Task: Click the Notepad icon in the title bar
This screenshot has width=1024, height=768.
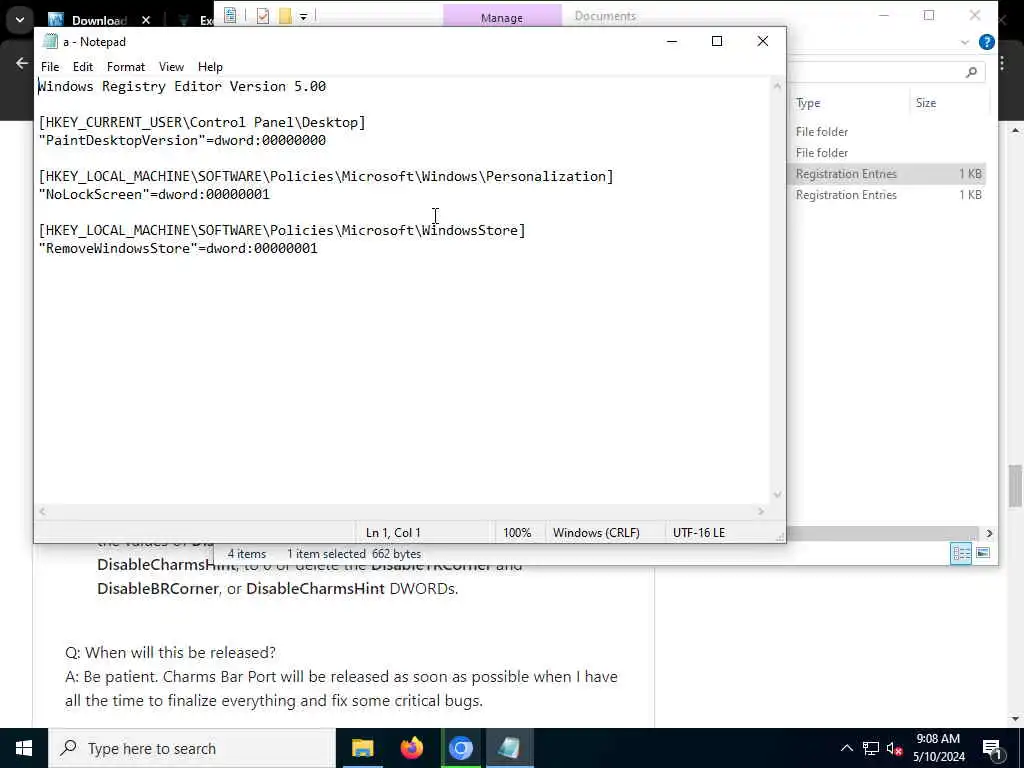Action: point(50,42)
